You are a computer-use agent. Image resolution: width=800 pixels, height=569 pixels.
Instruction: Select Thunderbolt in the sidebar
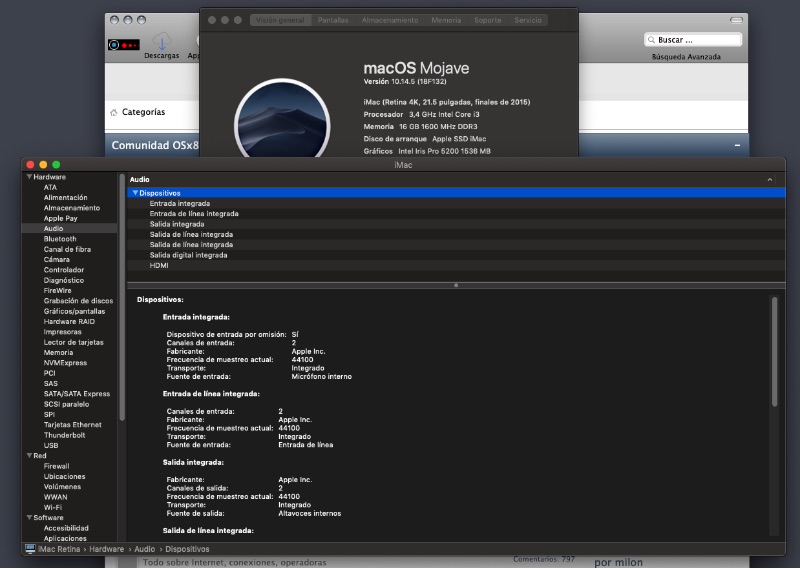(64, 435)
